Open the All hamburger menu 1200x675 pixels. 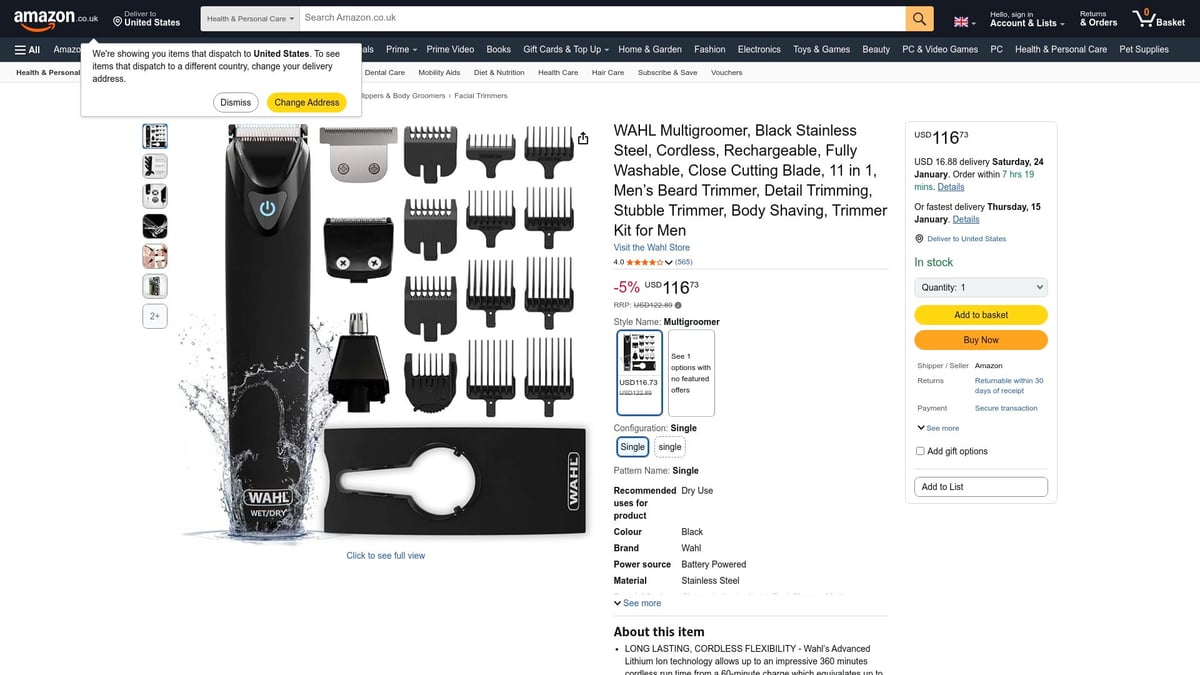pyautogui.click(x=27, y=49)
